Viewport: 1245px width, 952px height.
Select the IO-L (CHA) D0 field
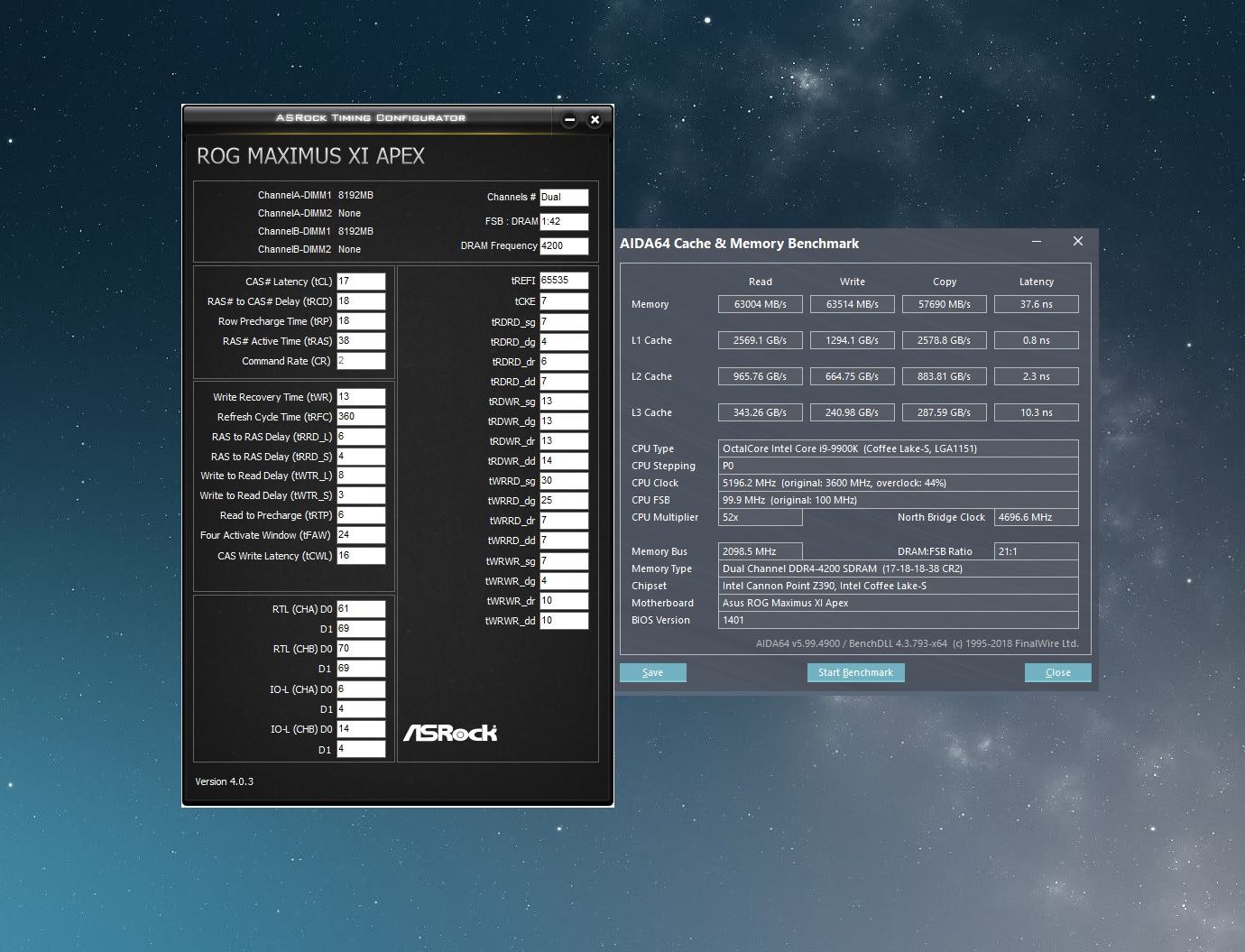(361, 689)
